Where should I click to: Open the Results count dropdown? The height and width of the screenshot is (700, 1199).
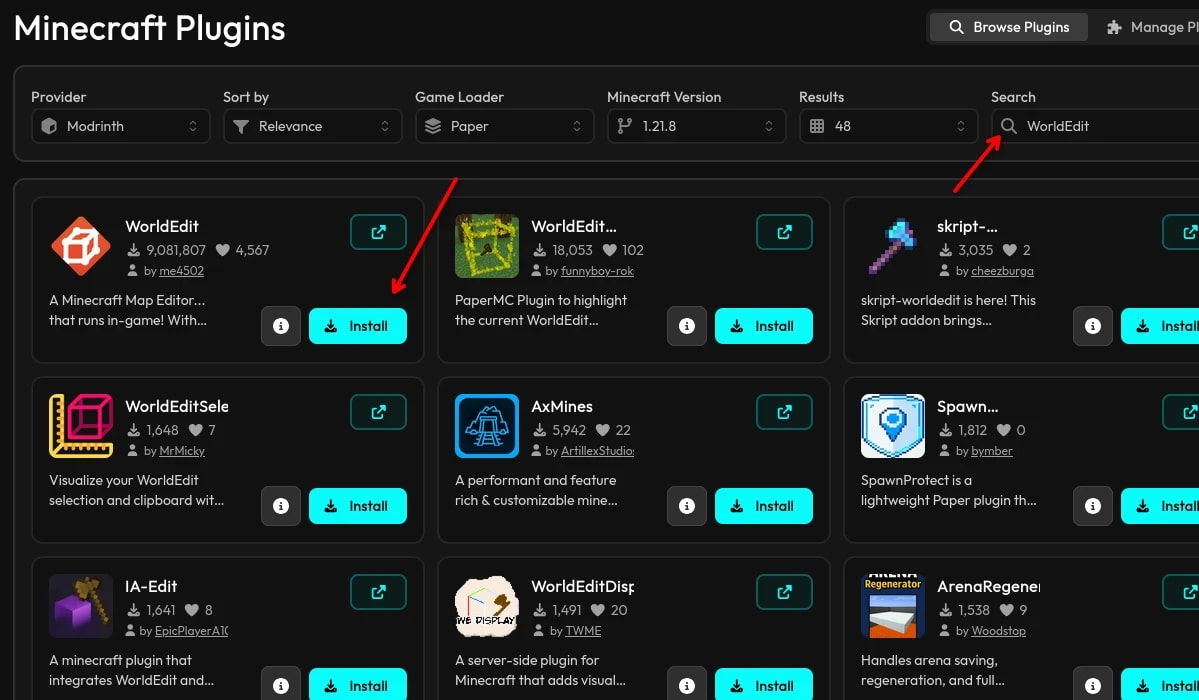(x=889, y=126)
